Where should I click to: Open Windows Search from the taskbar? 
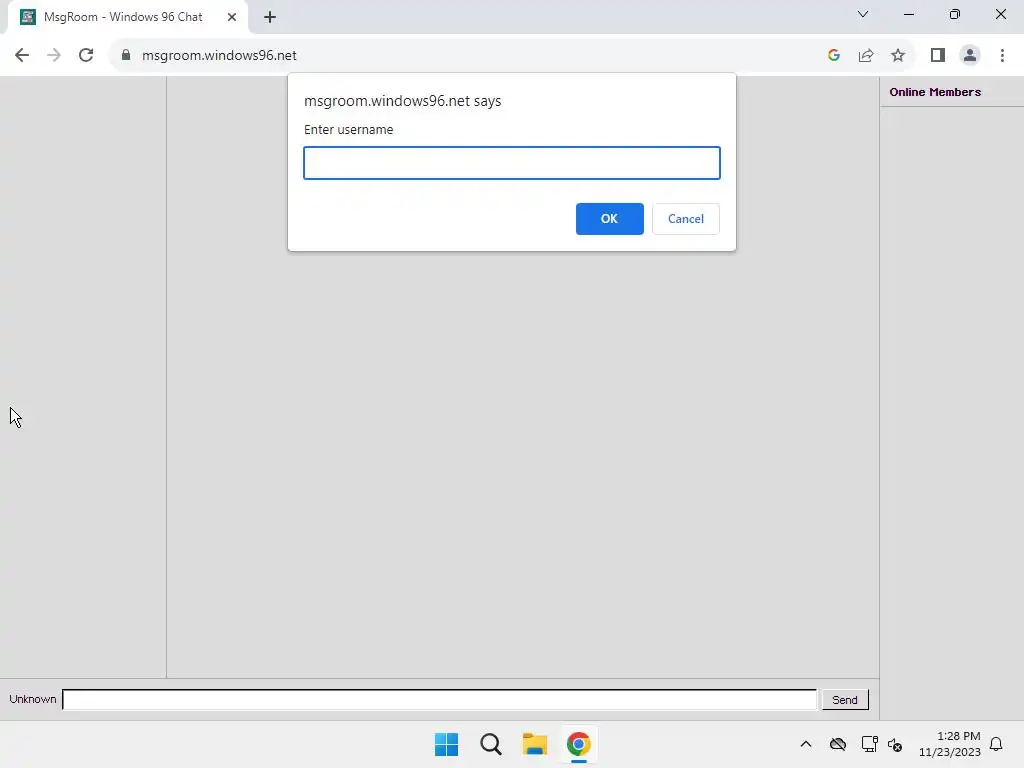pyautogui.click(x=490, y=744)
